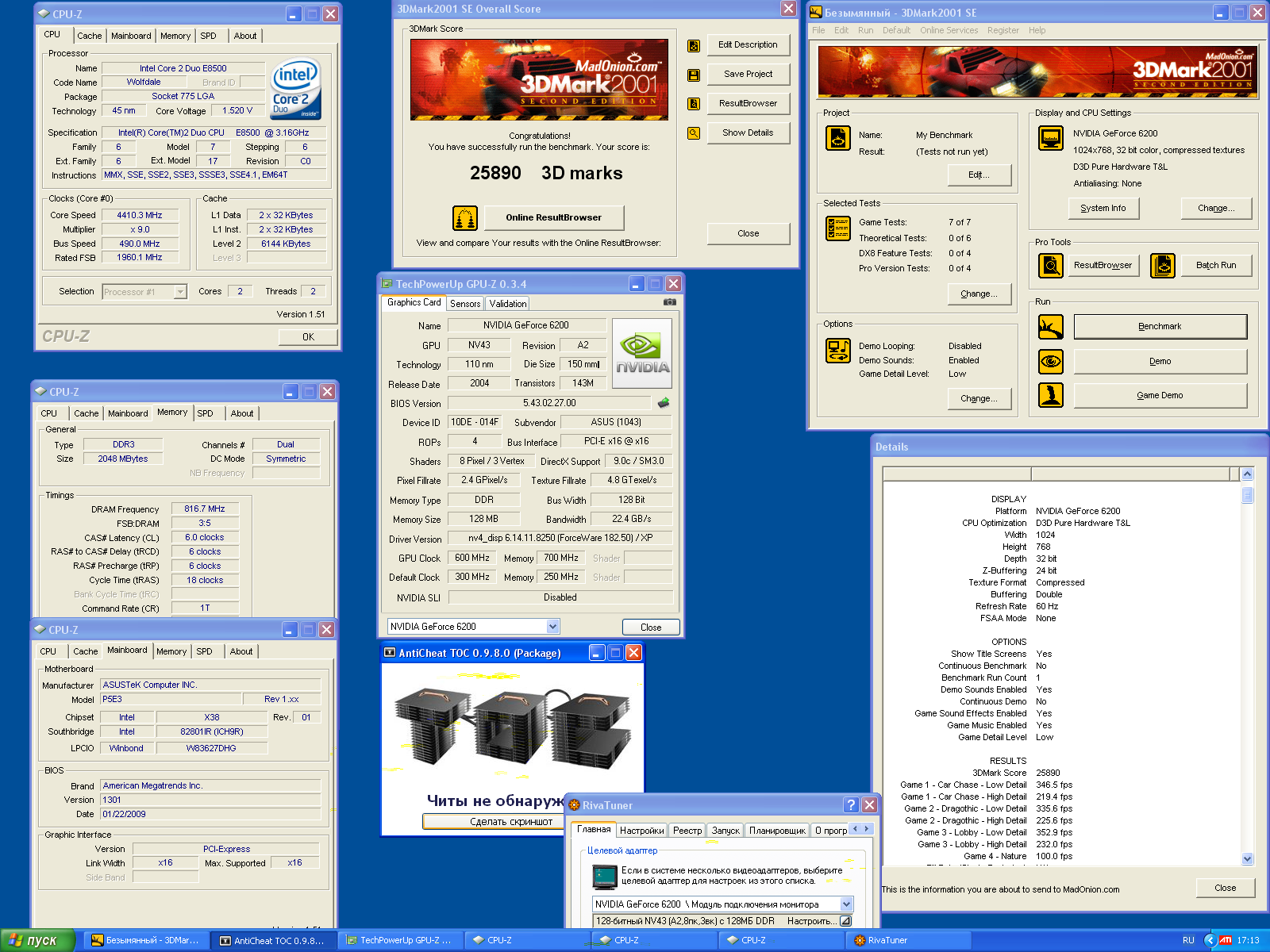The height and width of the screenshot is (952, 1270).
Task: Switch to the Sensors tab in GPU-Z
Action: [465, 304]
